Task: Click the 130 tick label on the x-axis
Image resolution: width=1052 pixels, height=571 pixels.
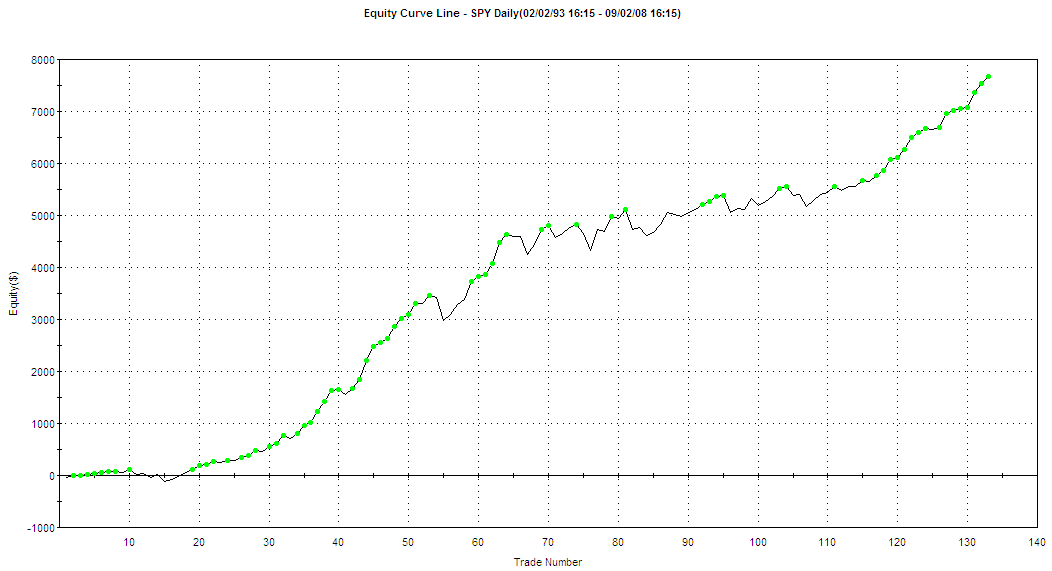Action: tap(967, 542)
